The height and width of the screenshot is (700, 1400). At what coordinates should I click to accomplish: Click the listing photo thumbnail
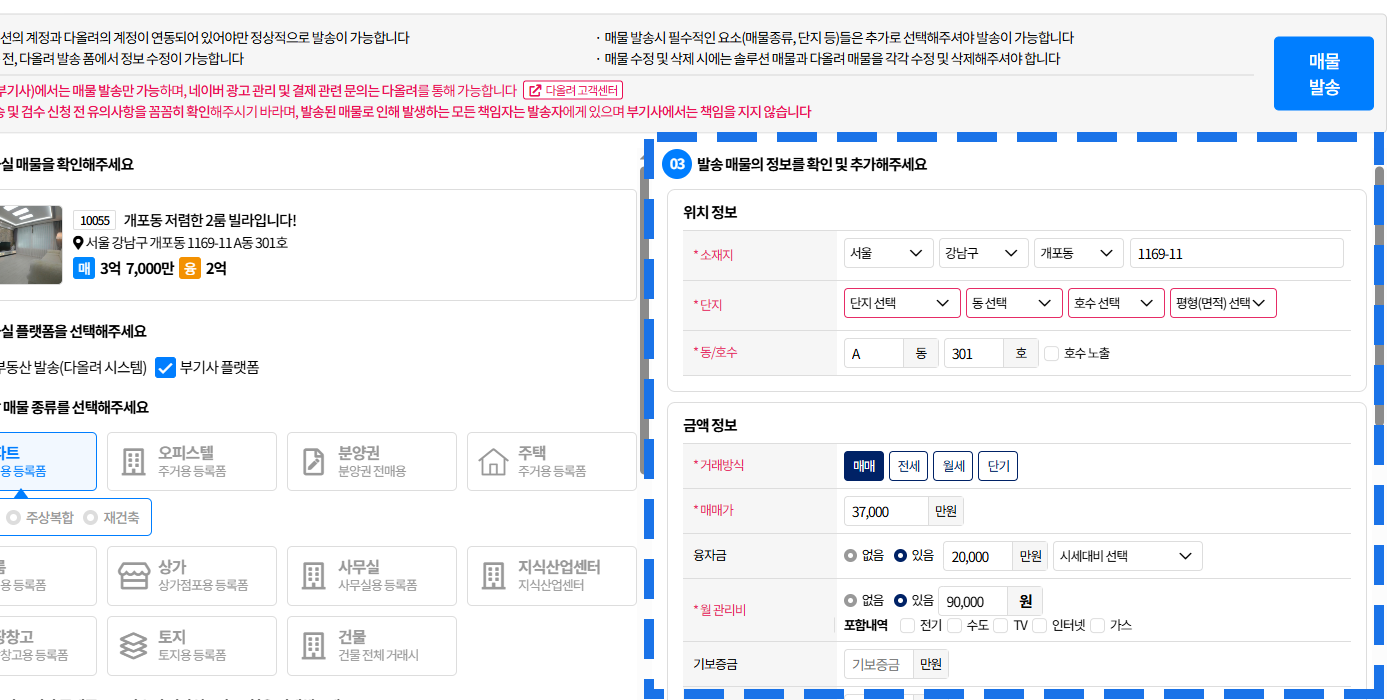click(x=30, y=244)
